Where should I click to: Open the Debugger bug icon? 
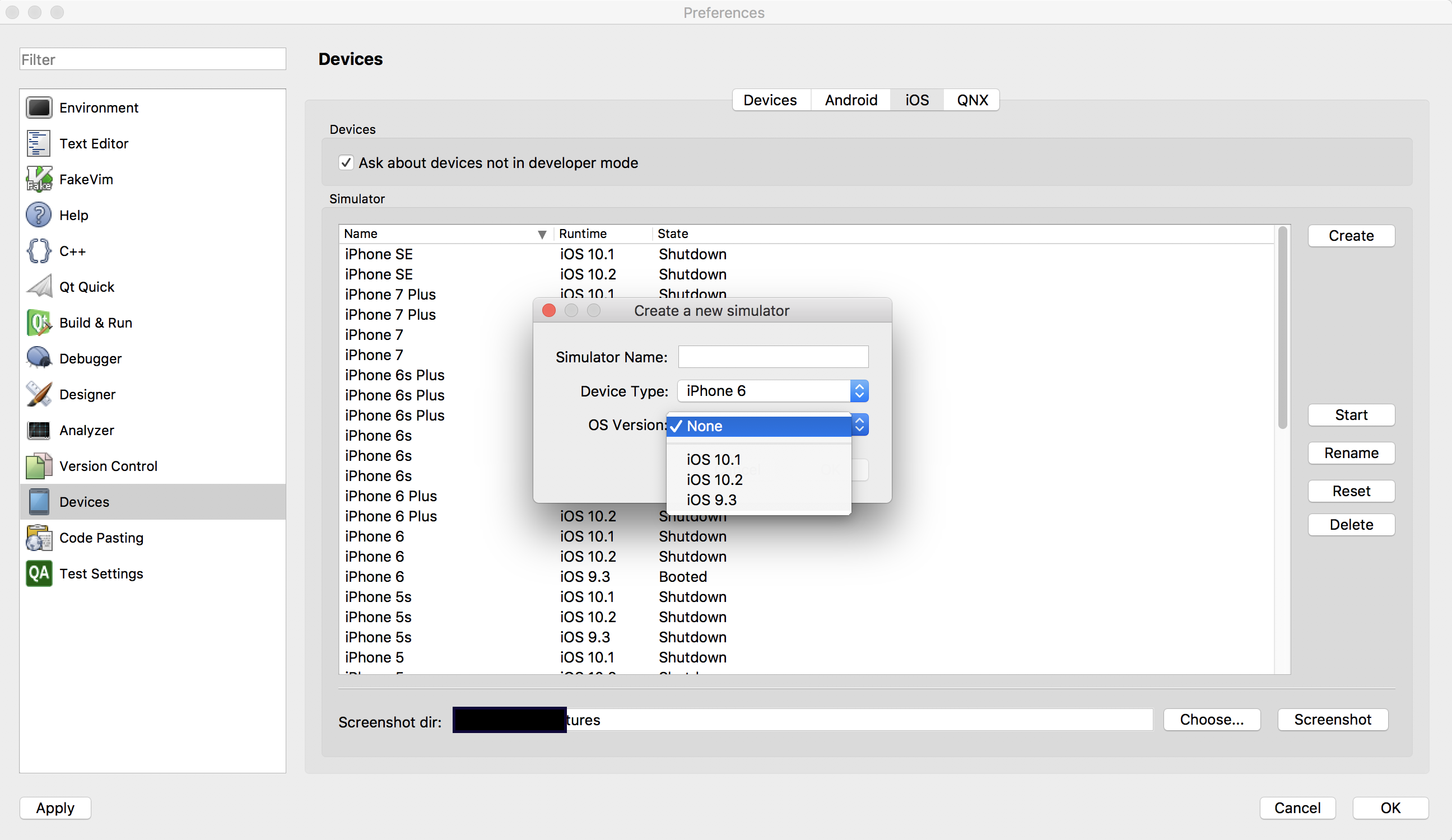39,358
